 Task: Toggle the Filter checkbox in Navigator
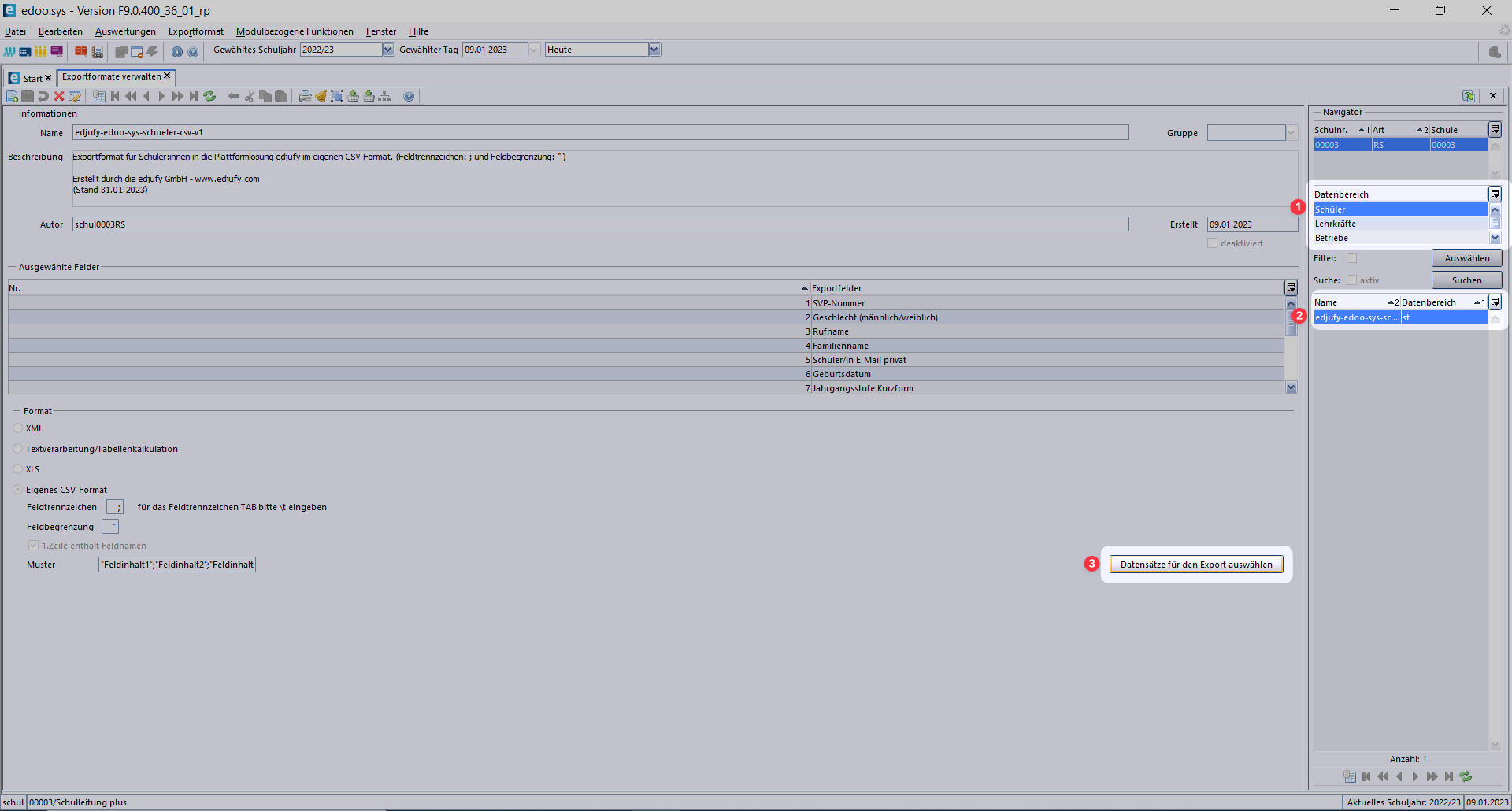[x=1351, y=258]
